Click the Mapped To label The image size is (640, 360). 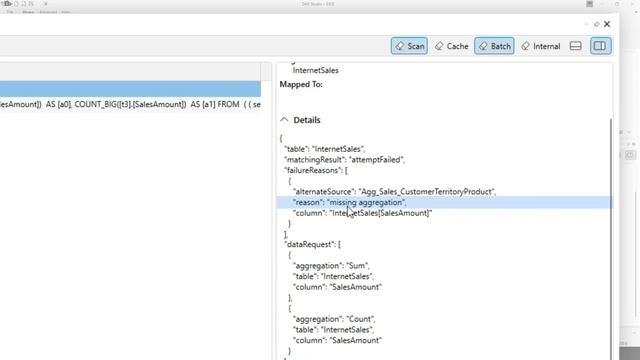click(301, 84)
